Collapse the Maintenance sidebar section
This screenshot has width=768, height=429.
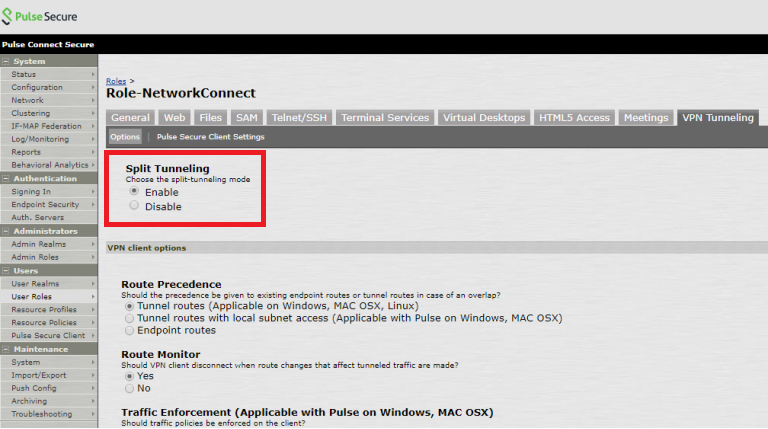tap(6, 349)
